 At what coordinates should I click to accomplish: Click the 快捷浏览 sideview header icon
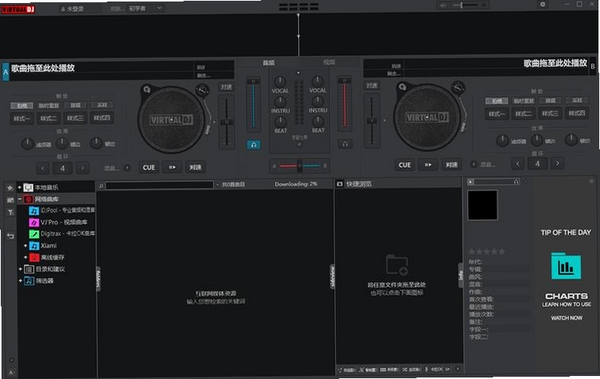[340, 184]
